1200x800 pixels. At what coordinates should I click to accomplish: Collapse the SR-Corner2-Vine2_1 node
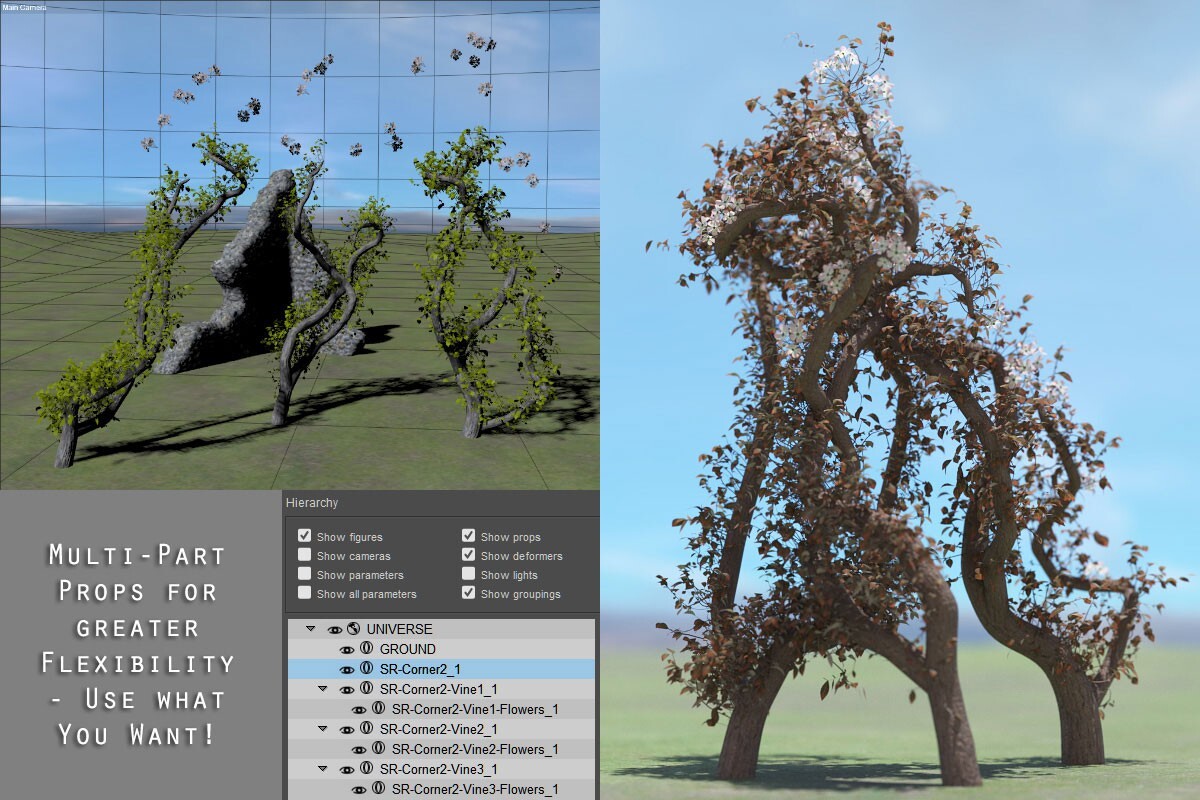point(322,729)
